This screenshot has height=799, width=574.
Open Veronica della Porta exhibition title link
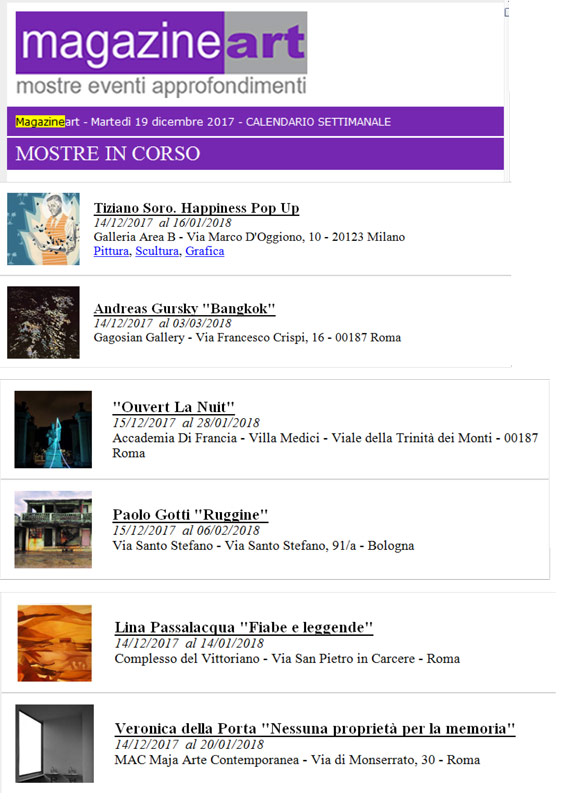click(x=315, y=728)
